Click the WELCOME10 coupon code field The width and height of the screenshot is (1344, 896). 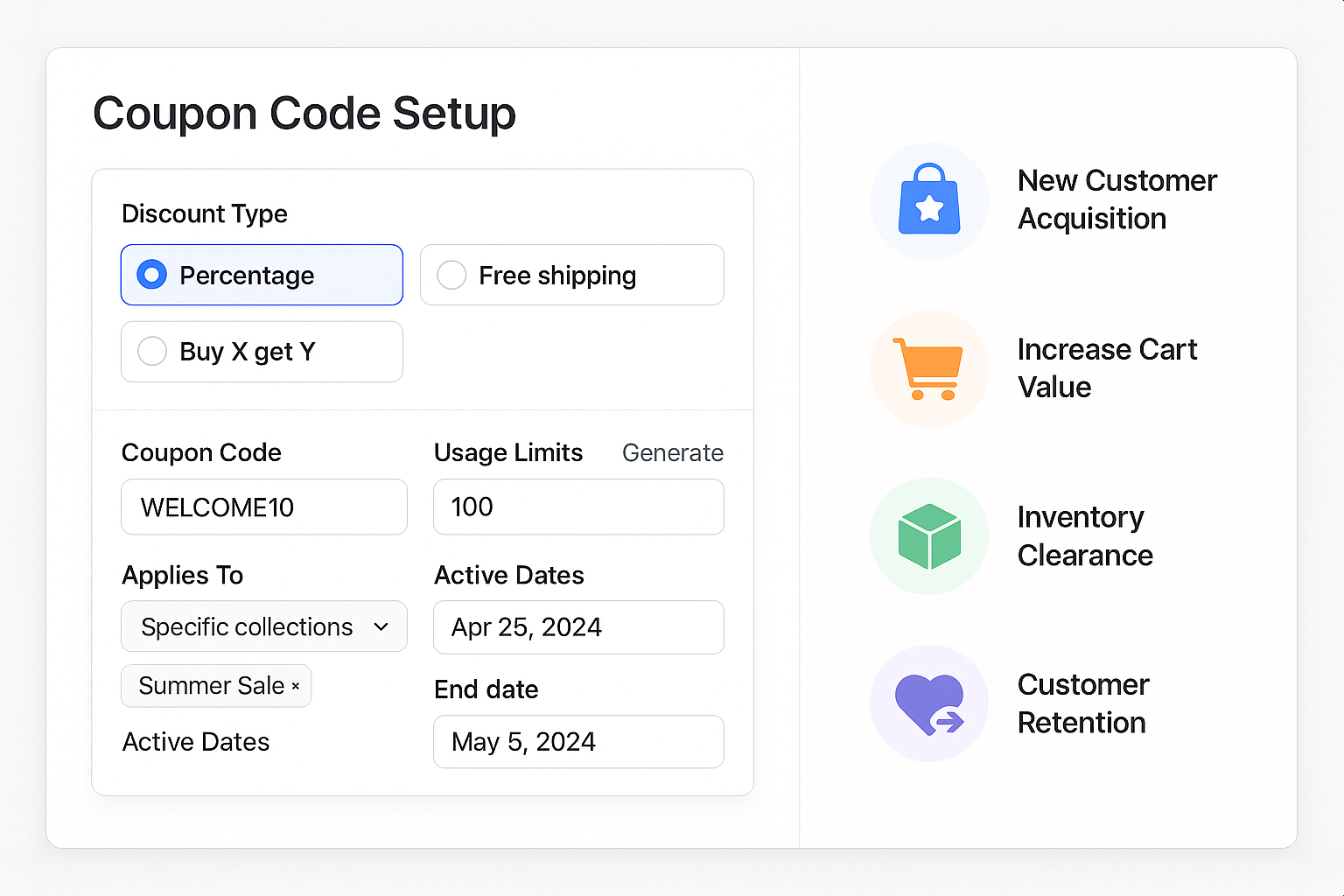coord(262,507)
